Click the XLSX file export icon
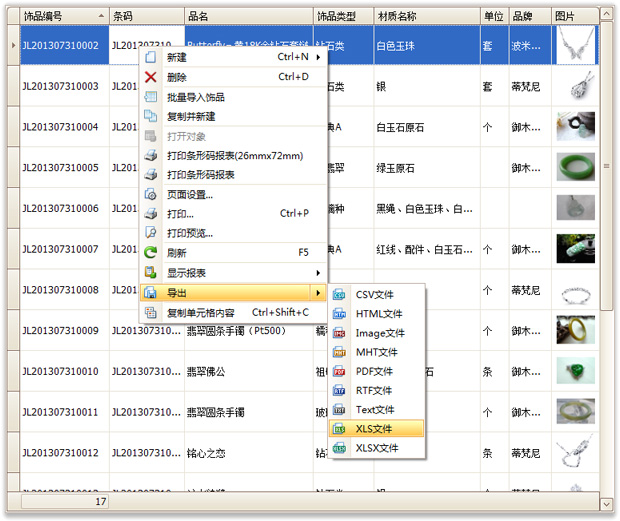Screen dimensions: 620x521 tap(339, 448)
